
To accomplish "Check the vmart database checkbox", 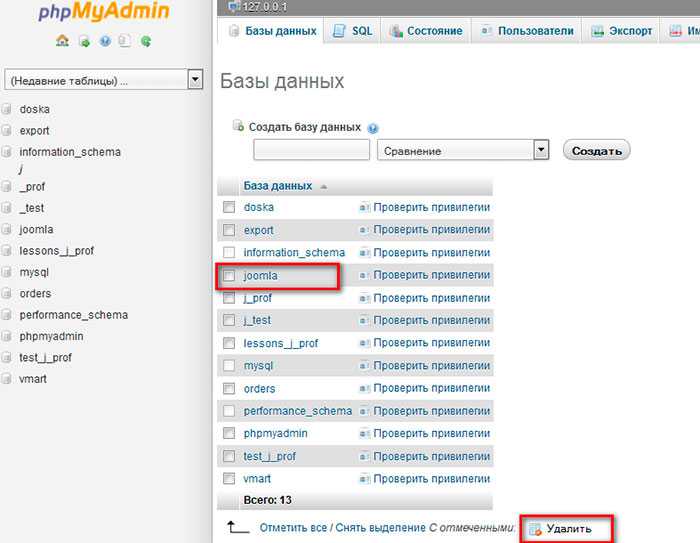I will click(x=229, y=479).
